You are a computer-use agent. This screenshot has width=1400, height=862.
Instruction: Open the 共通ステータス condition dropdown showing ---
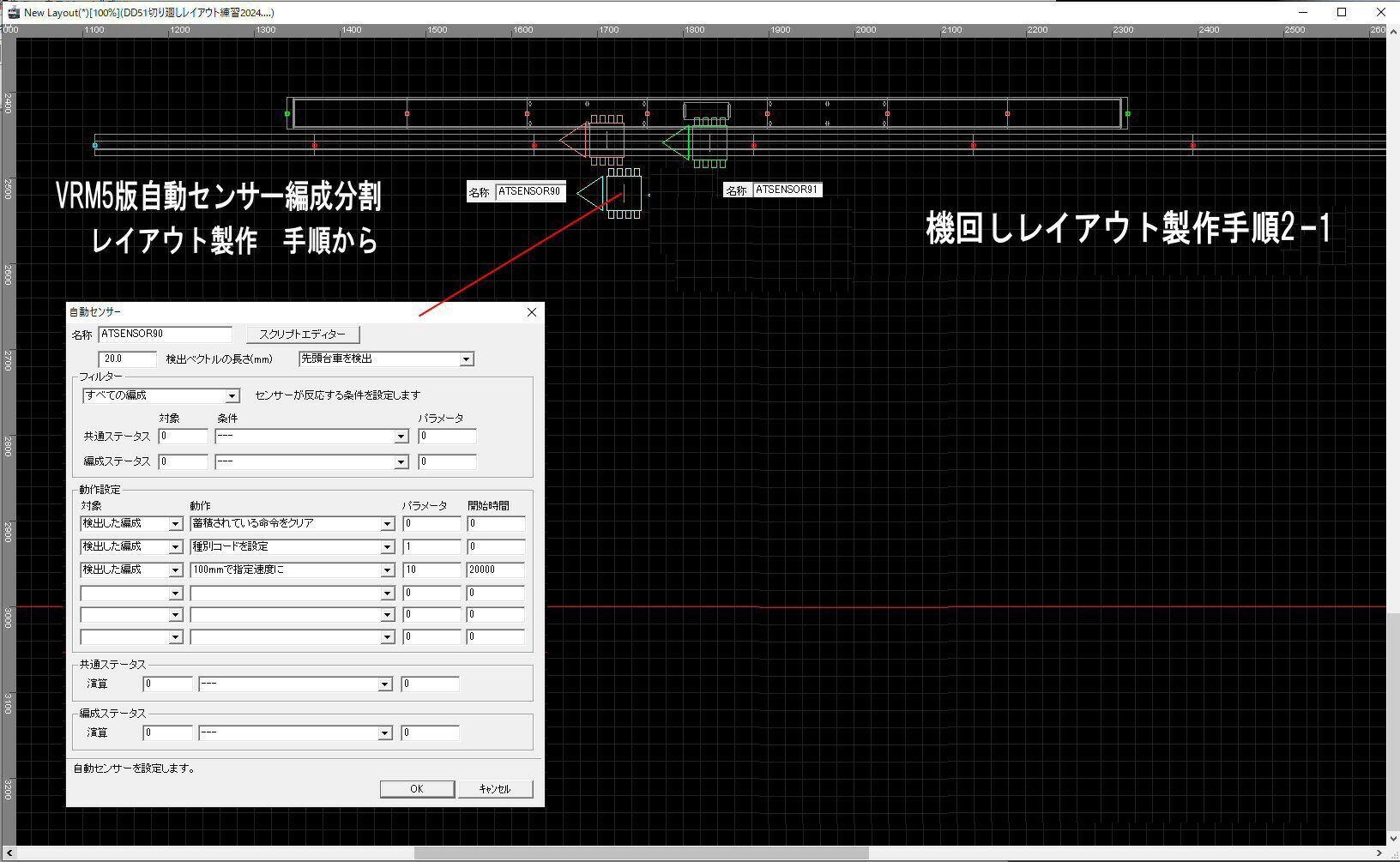(400, 437)
